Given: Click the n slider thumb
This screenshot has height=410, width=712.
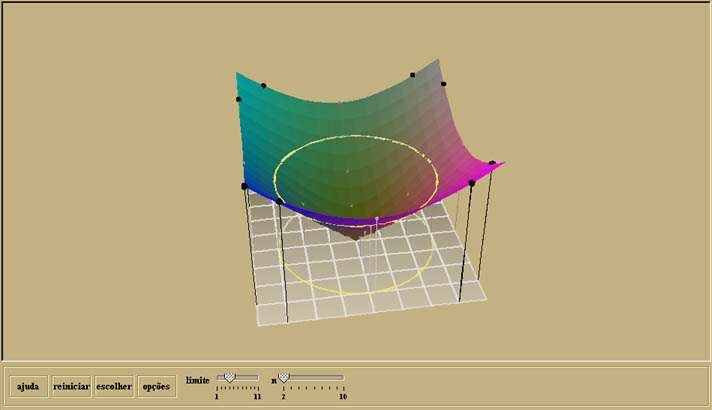Looking at the screenshot, I should 284,377.
